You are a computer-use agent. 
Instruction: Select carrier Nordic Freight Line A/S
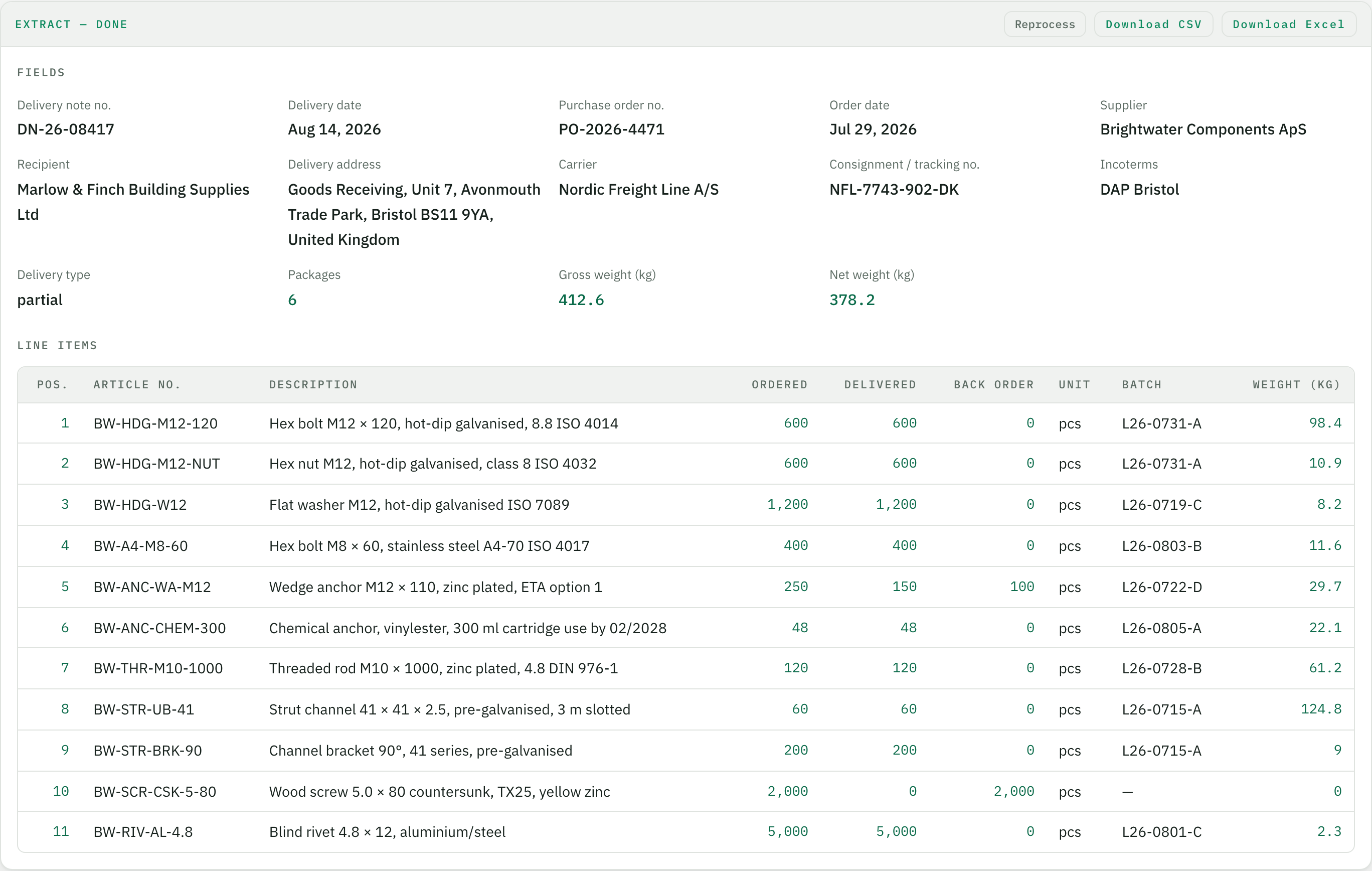[x=638, y=189]
